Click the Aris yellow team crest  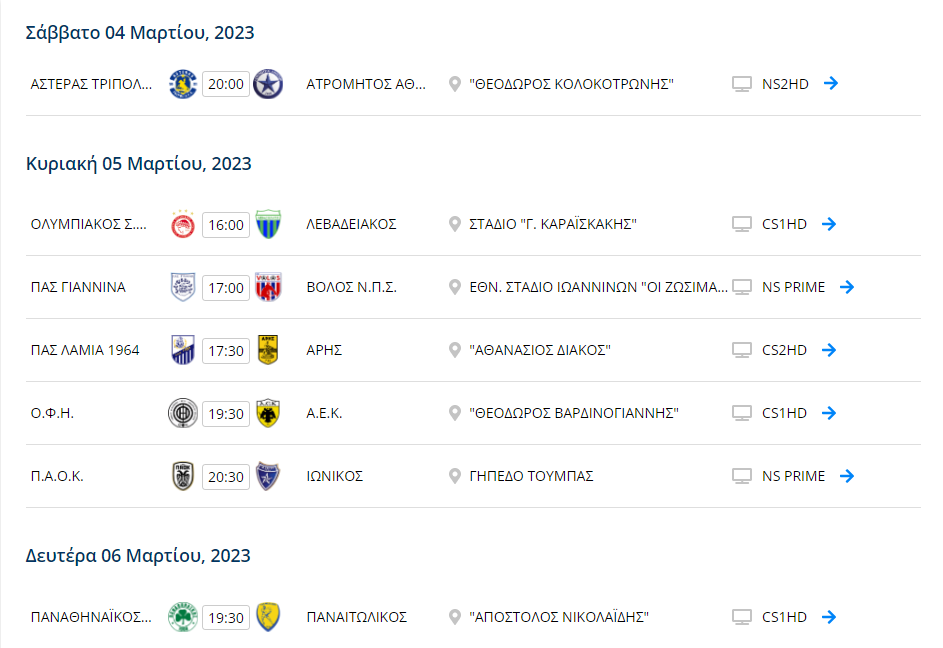point(268,350)
